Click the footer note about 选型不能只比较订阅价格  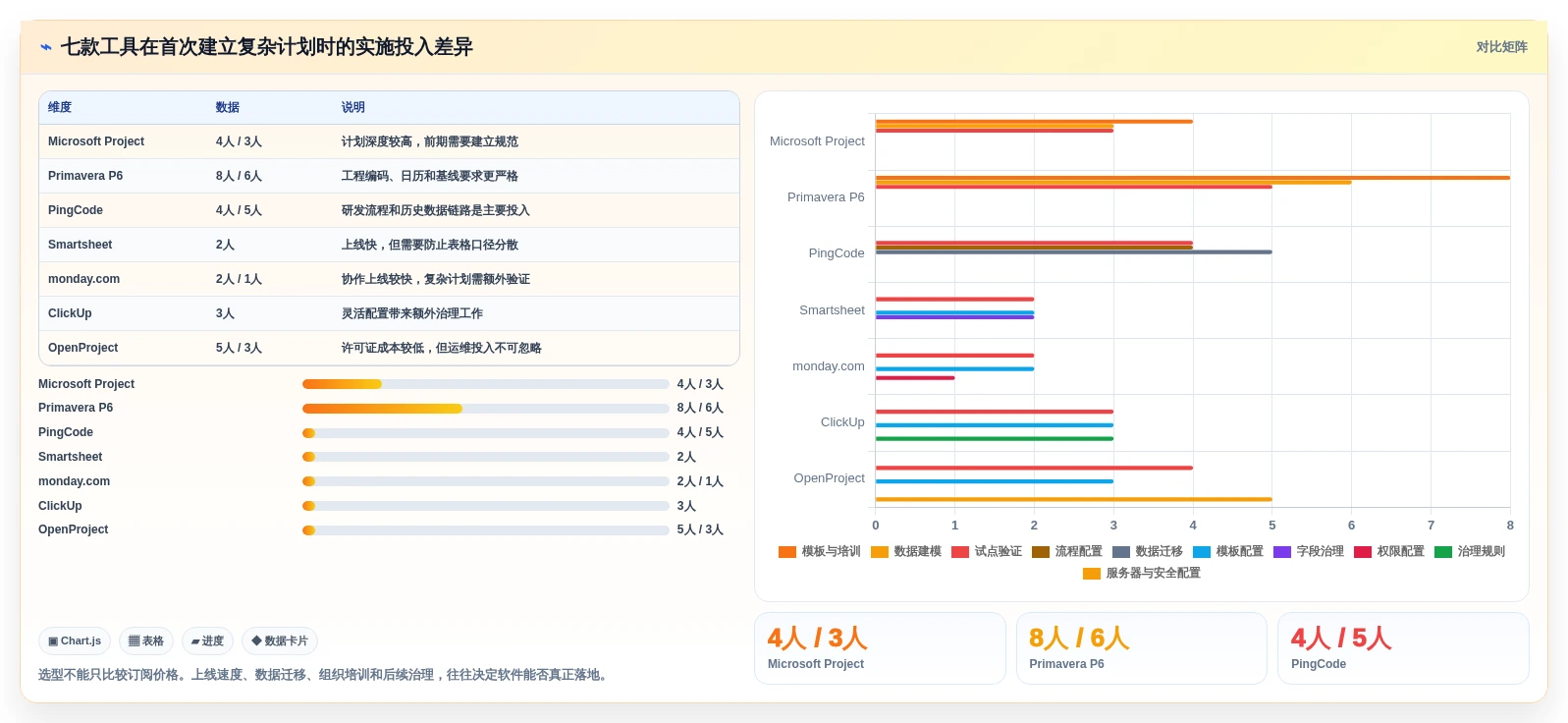click(x=325, y=675)
